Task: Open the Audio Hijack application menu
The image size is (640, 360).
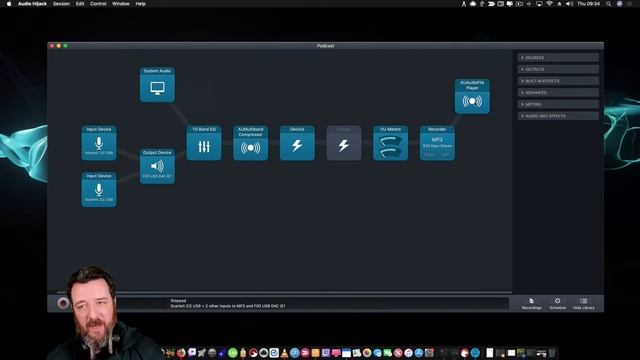Action: [x=32, y=4]
